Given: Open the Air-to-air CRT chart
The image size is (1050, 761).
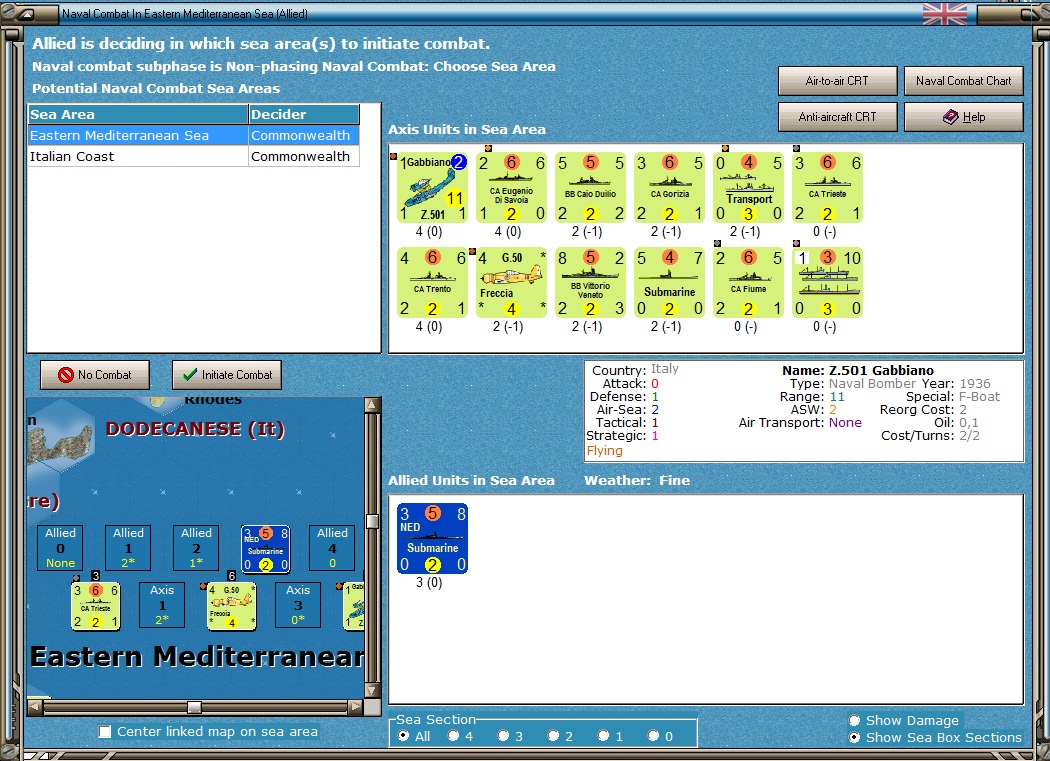Looking at the screenshot, I should [x=837, y=81].
